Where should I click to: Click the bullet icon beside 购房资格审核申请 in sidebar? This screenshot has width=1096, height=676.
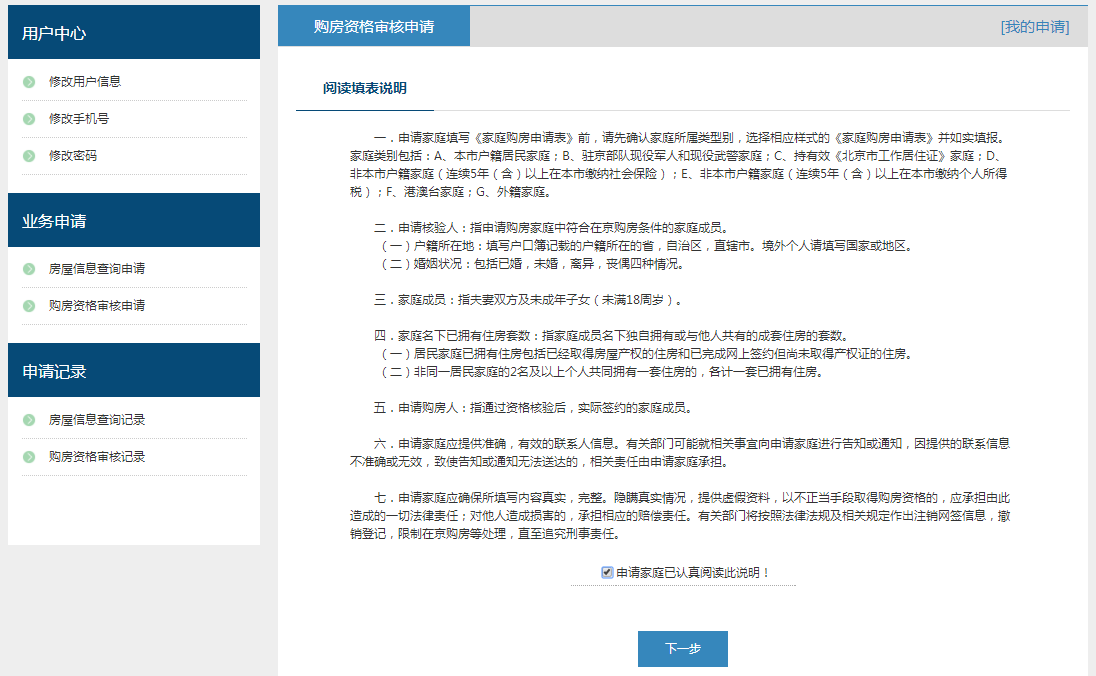pos(29,306)
